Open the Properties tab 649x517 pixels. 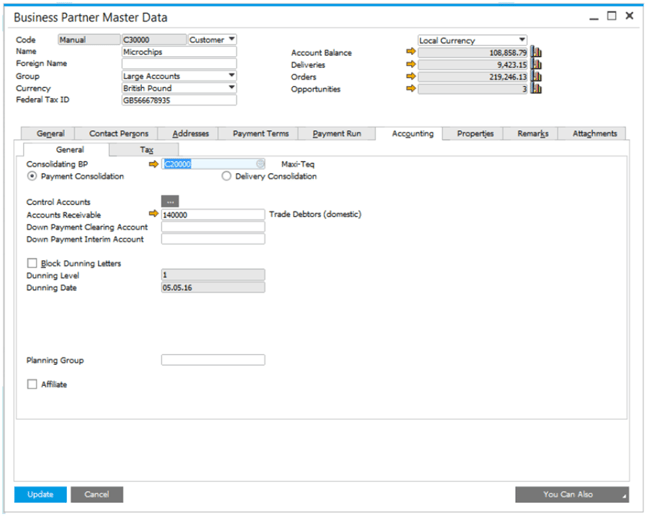click(475, 133)
